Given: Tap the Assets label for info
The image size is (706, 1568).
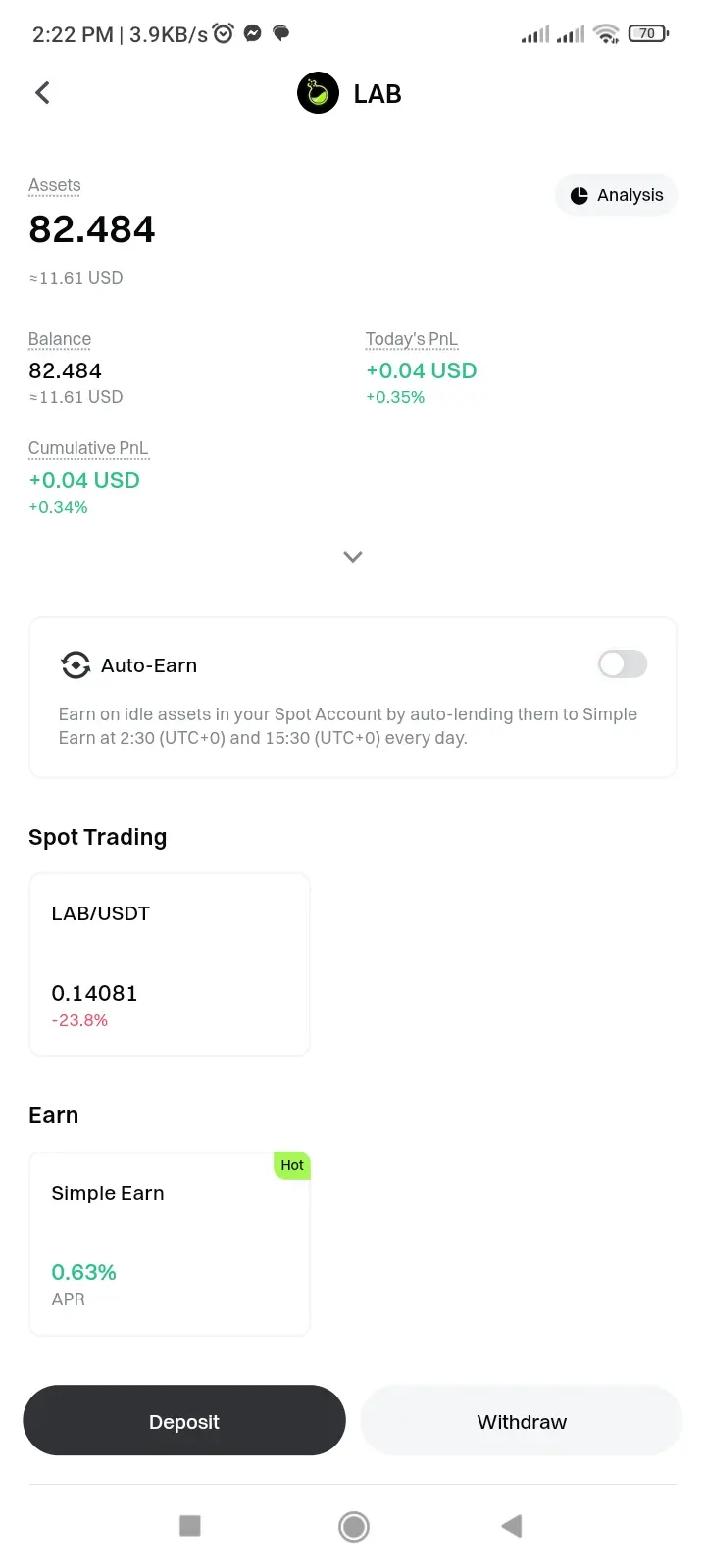Looking at the screenshot, I should click(55, 185).
